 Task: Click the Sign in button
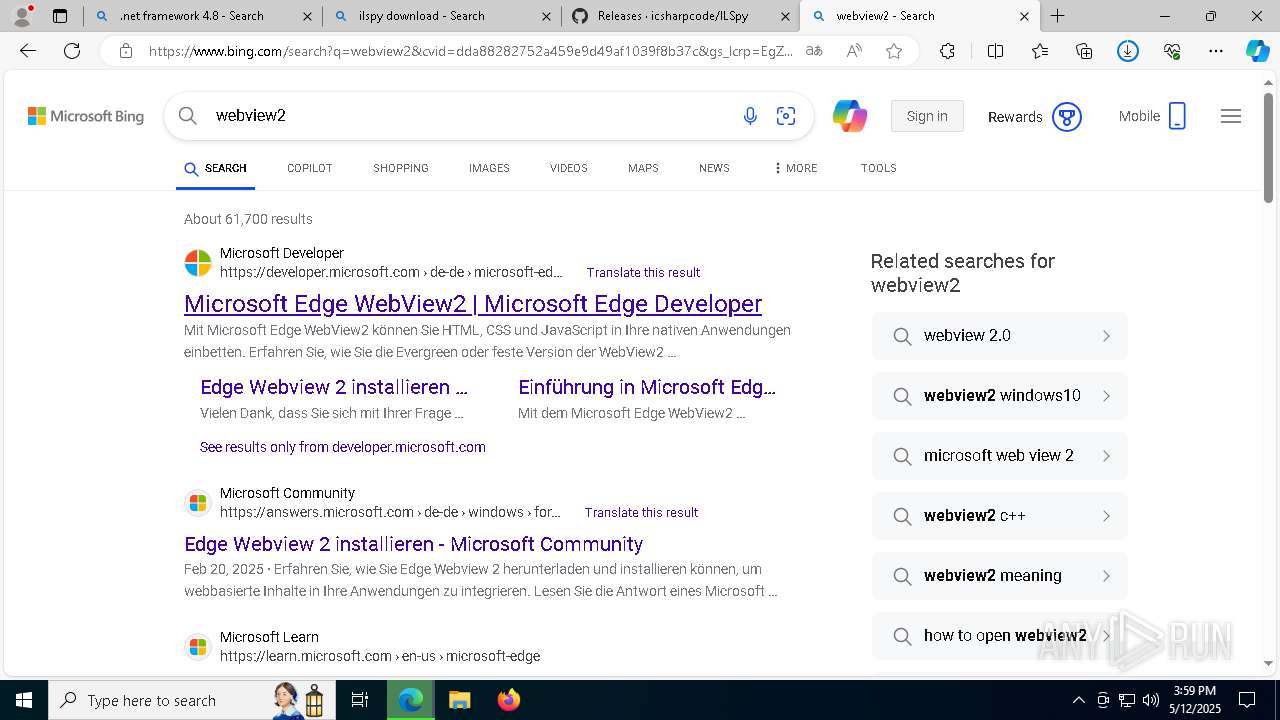click(x=927, y=116)
